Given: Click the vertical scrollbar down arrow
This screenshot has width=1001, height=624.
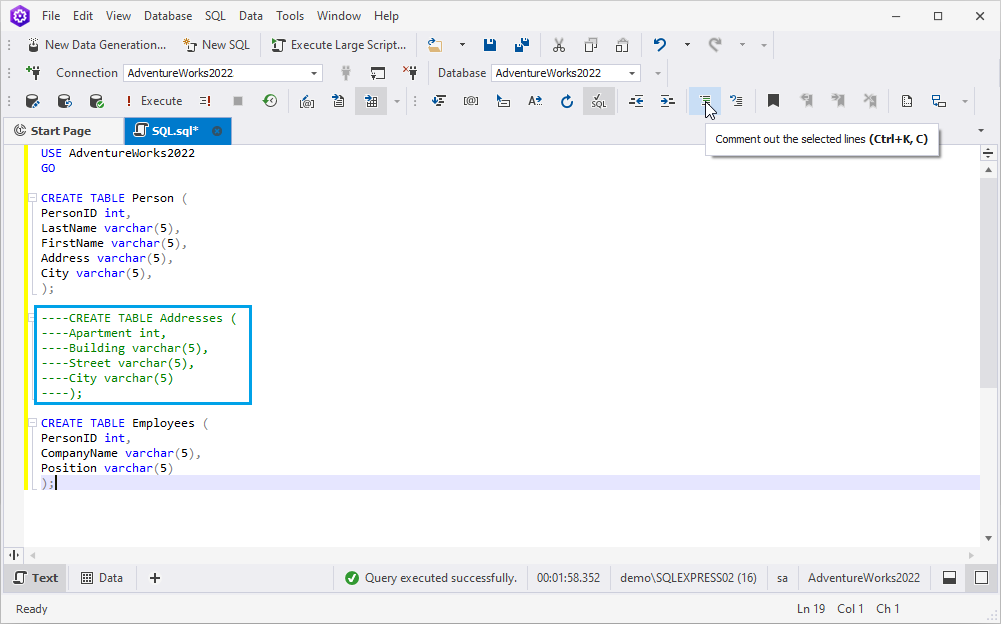Looking at the screenshot, I should tap(988, 538).
